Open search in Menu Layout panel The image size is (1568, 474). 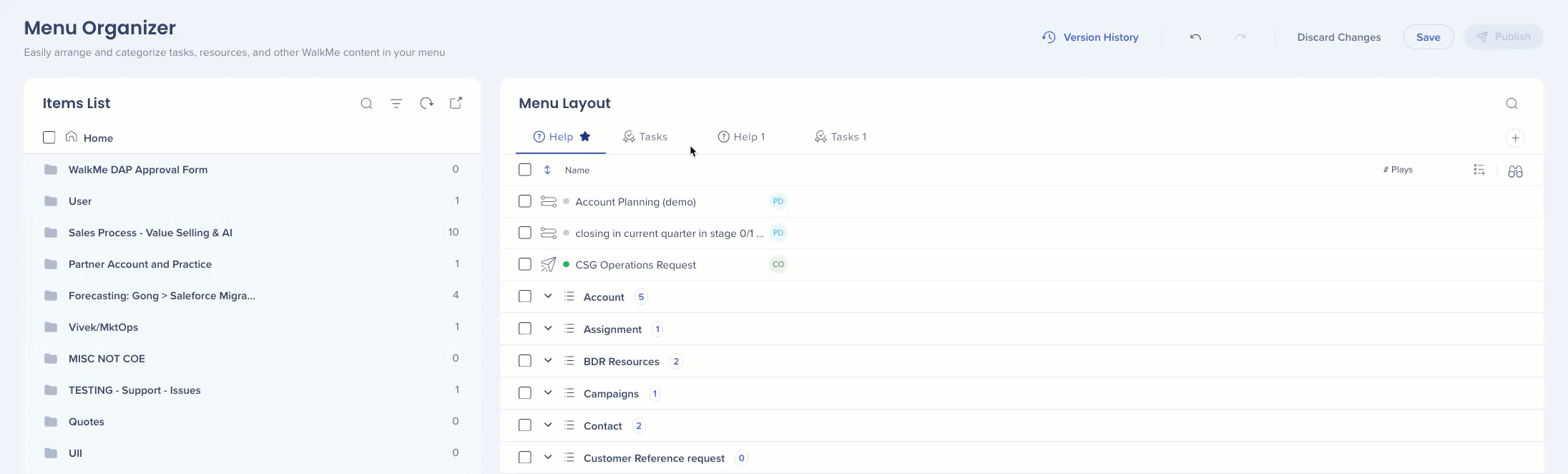1511,104
